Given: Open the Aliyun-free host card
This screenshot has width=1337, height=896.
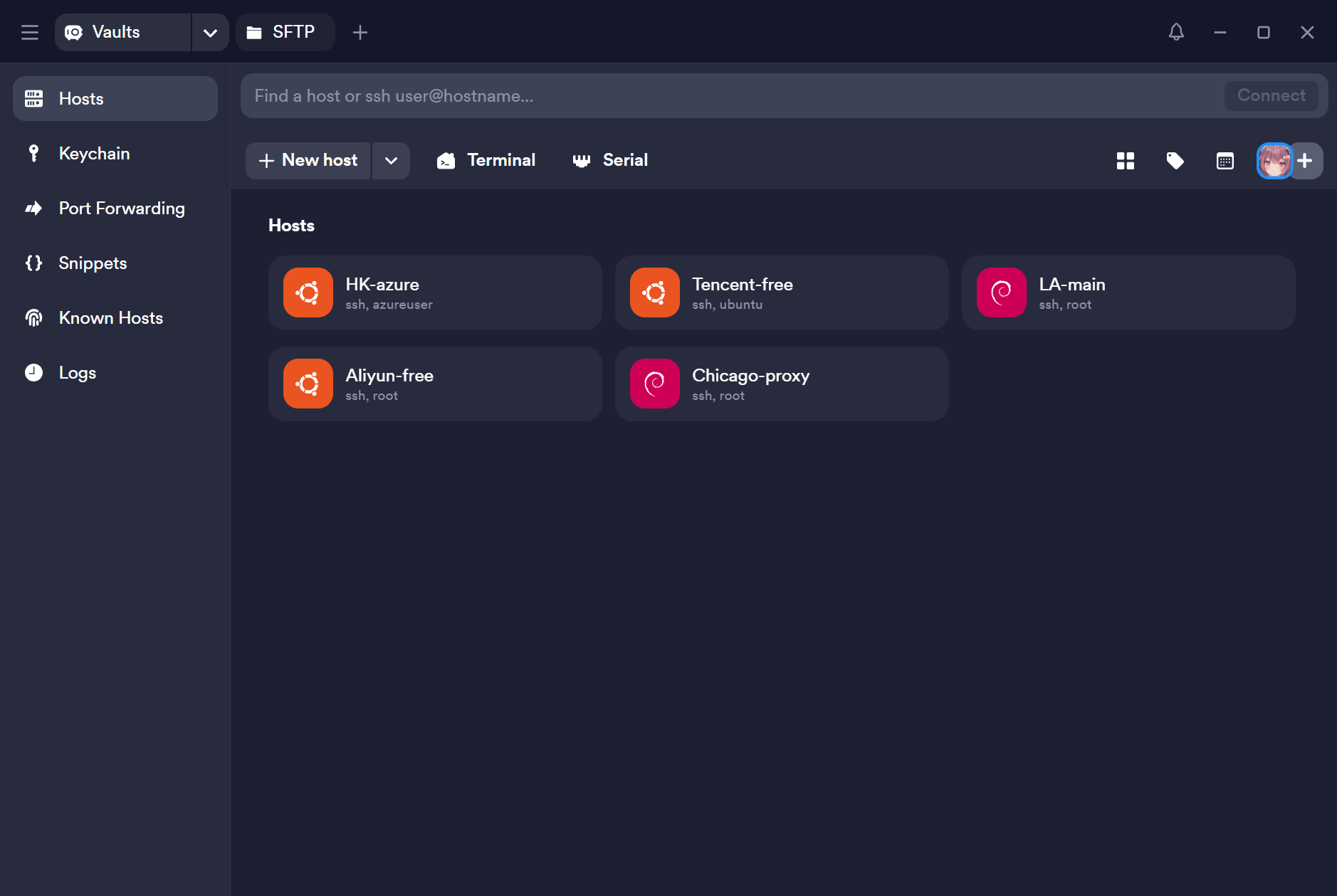Looking at the screenshot, I should tap(435, 384).
